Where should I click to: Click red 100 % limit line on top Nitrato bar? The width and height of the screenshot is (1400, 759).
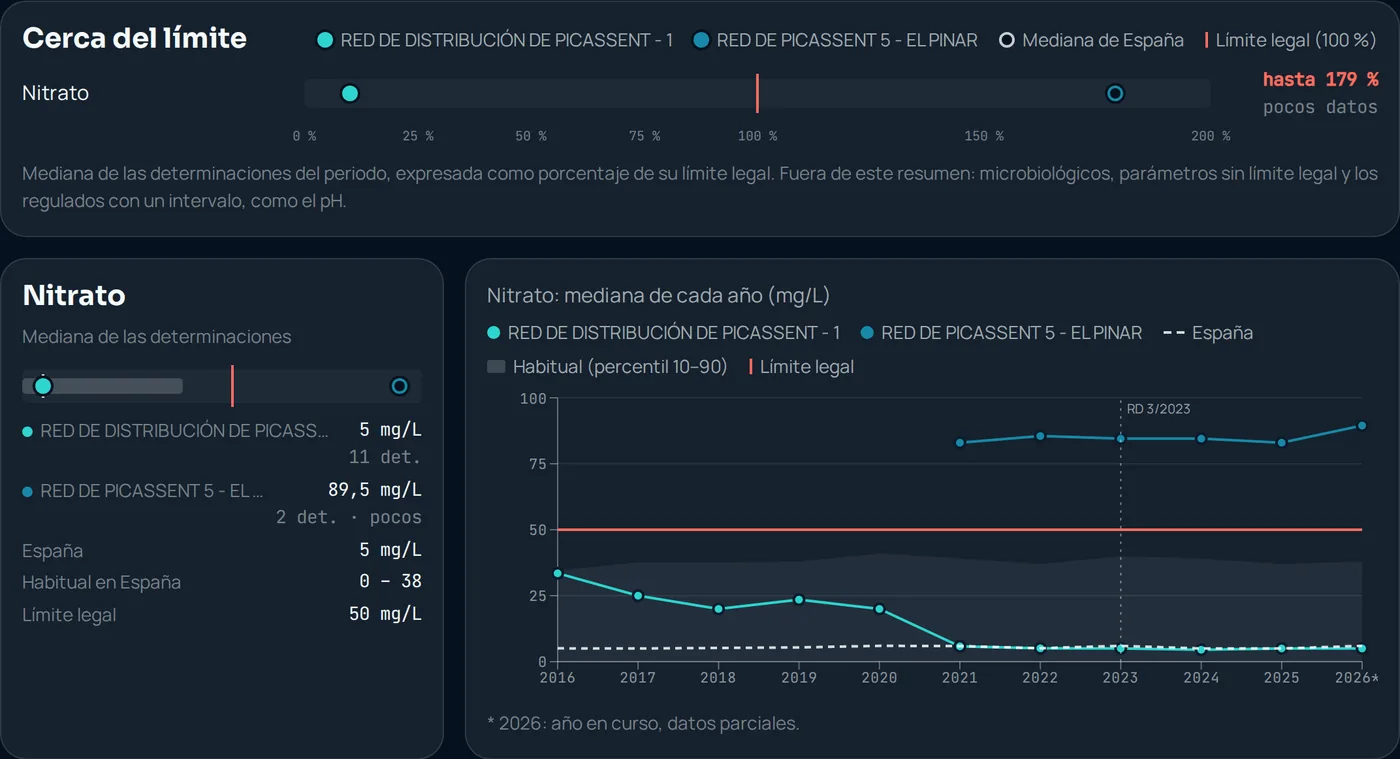(x=757, y=94)
